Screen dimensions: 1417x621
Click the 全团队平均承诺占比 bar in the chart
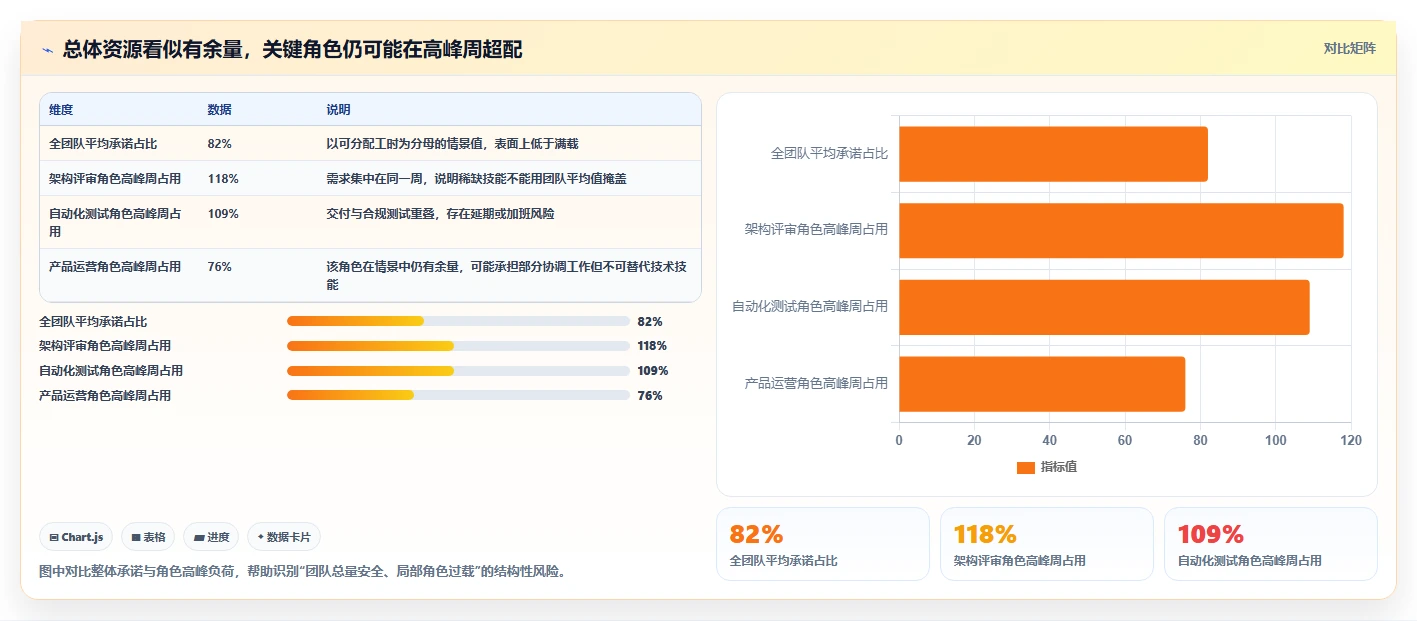(1053, 154)
